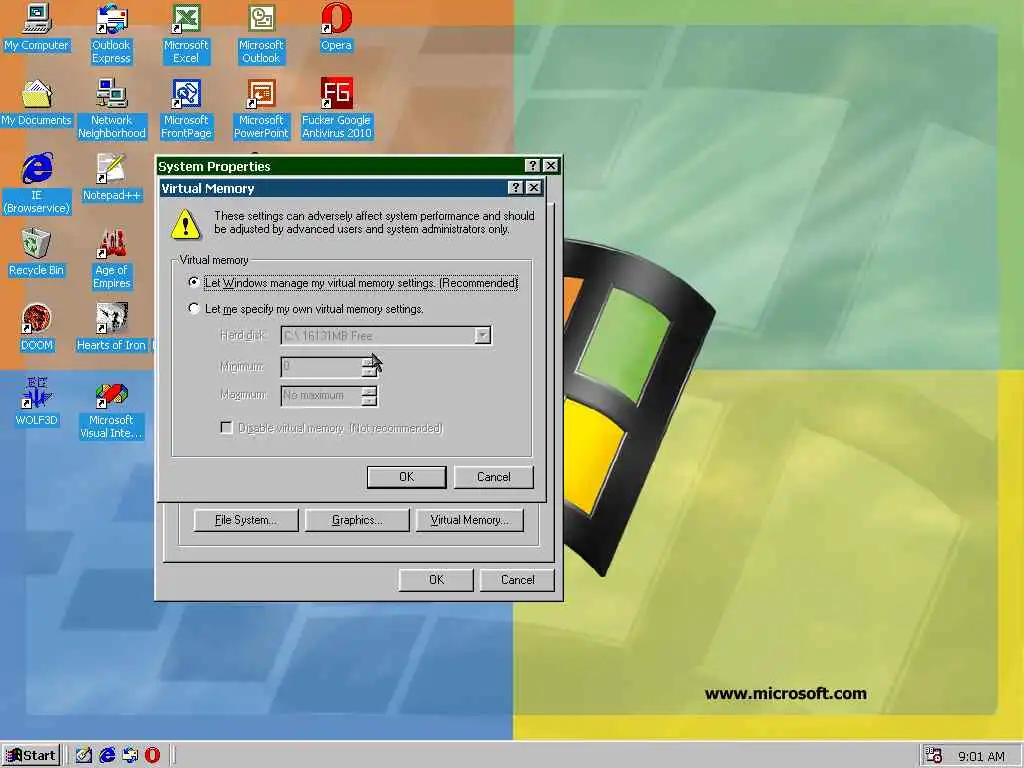Click the Network Neighborhood desktop icon
The image size is (1024, 768).
point(112,108)
